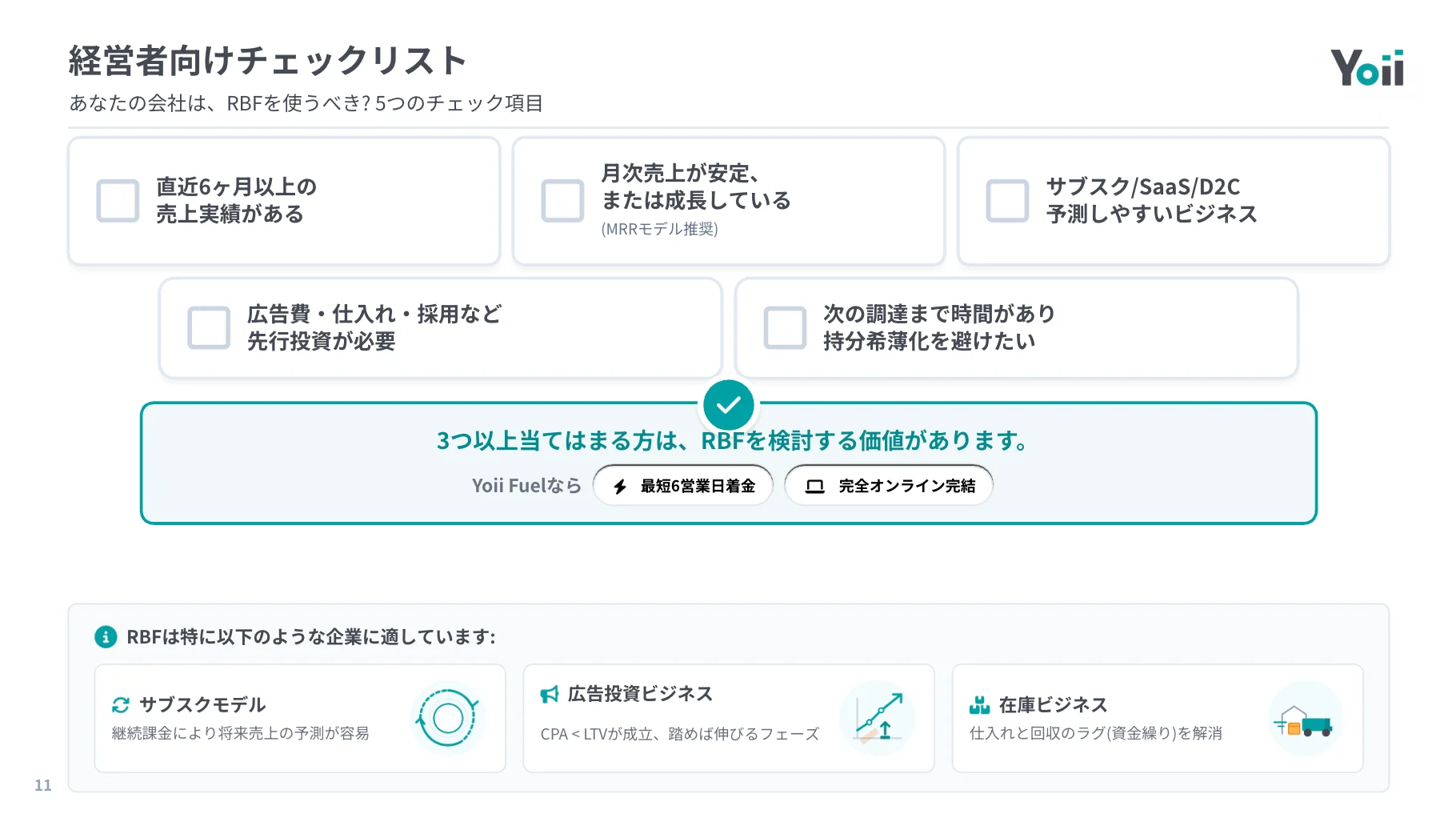Click the note (MRRモデル推奨)
This screenshot has width=1456, height=818.
660,229
